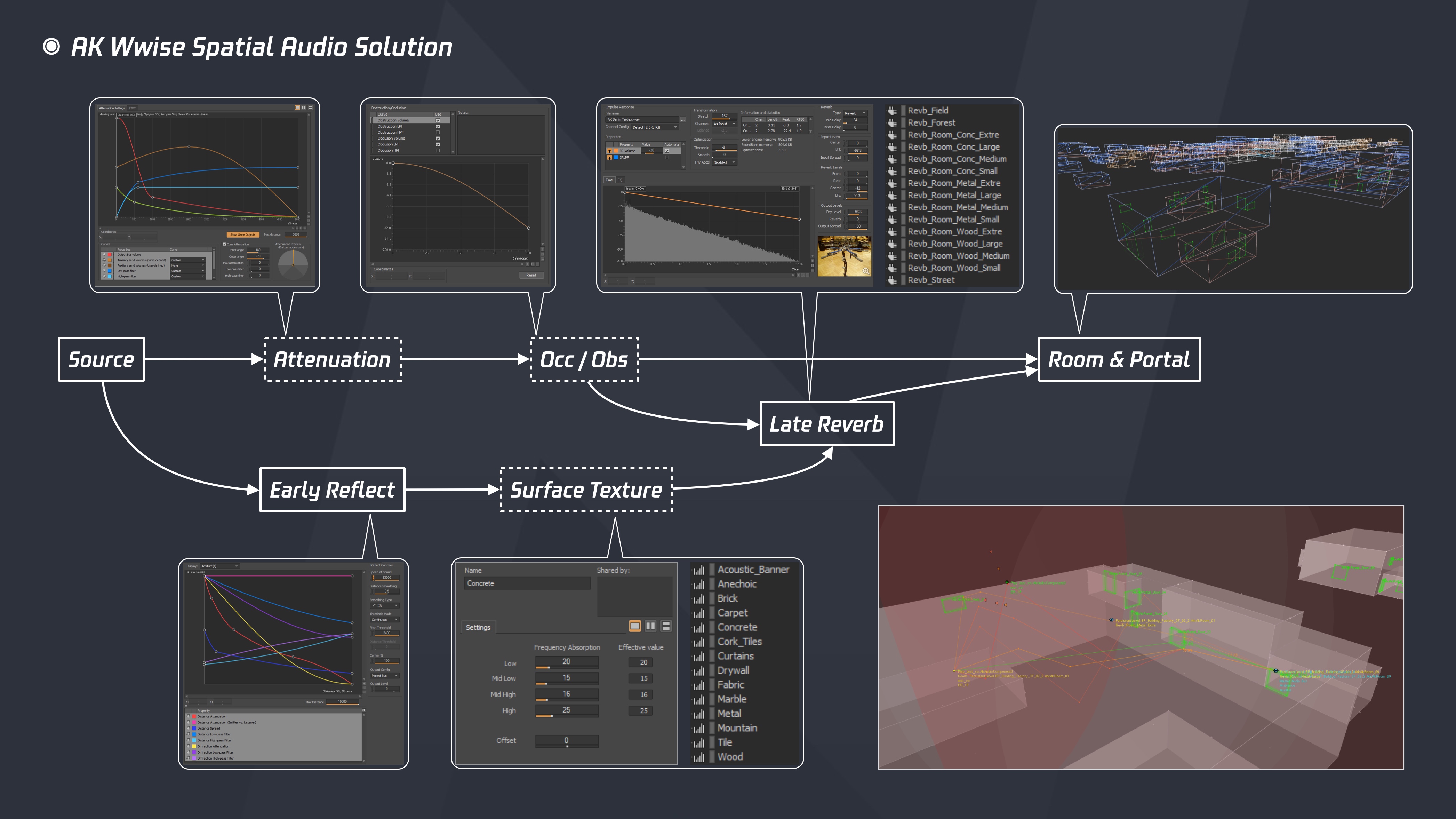Click the Anechoic texture icon
This screenshot has height=819, width=1456.
coord(699,584)
